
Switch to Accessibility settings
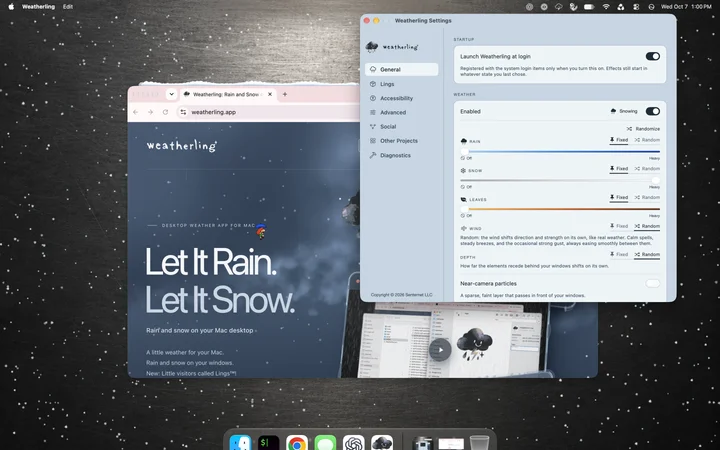click(x=401, y=98)
